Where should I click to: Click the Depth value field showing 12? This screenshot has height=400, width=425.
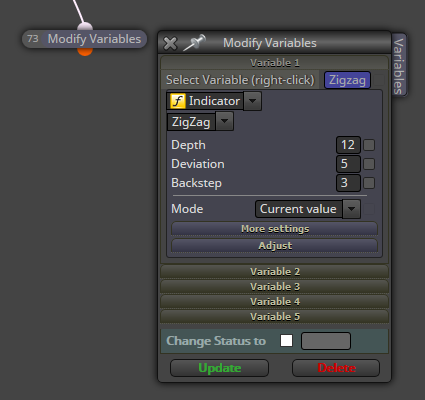click(x=348, y=145)
